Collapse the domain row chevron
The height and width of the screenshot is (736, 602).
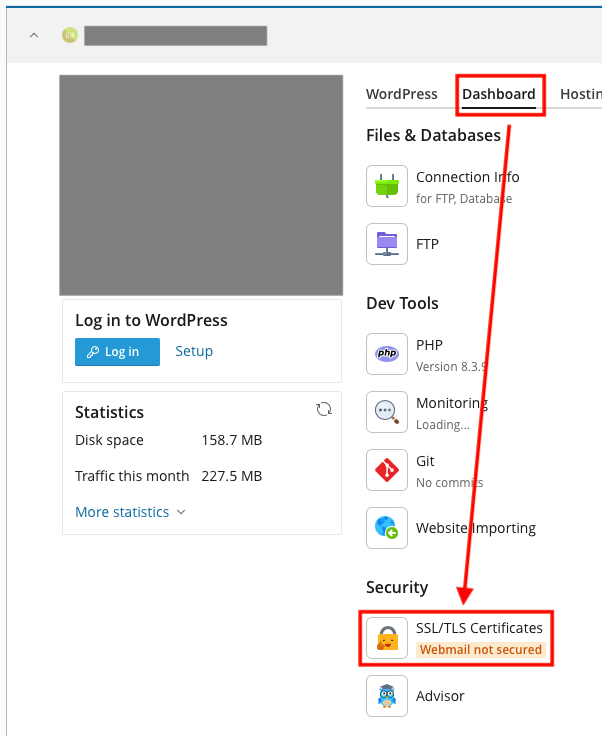[x=33, y=36]
